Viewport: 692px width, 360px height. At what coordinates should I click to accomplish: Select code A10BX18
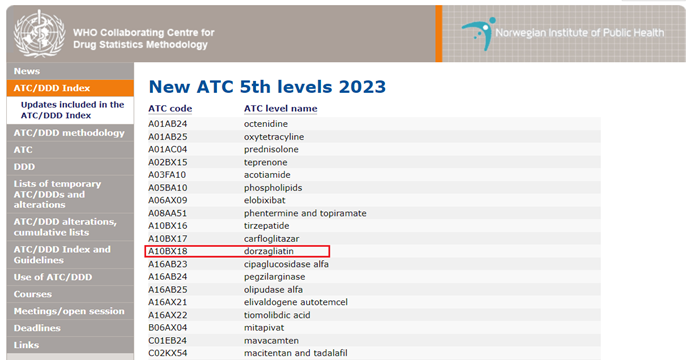click(x=167, y=251)
